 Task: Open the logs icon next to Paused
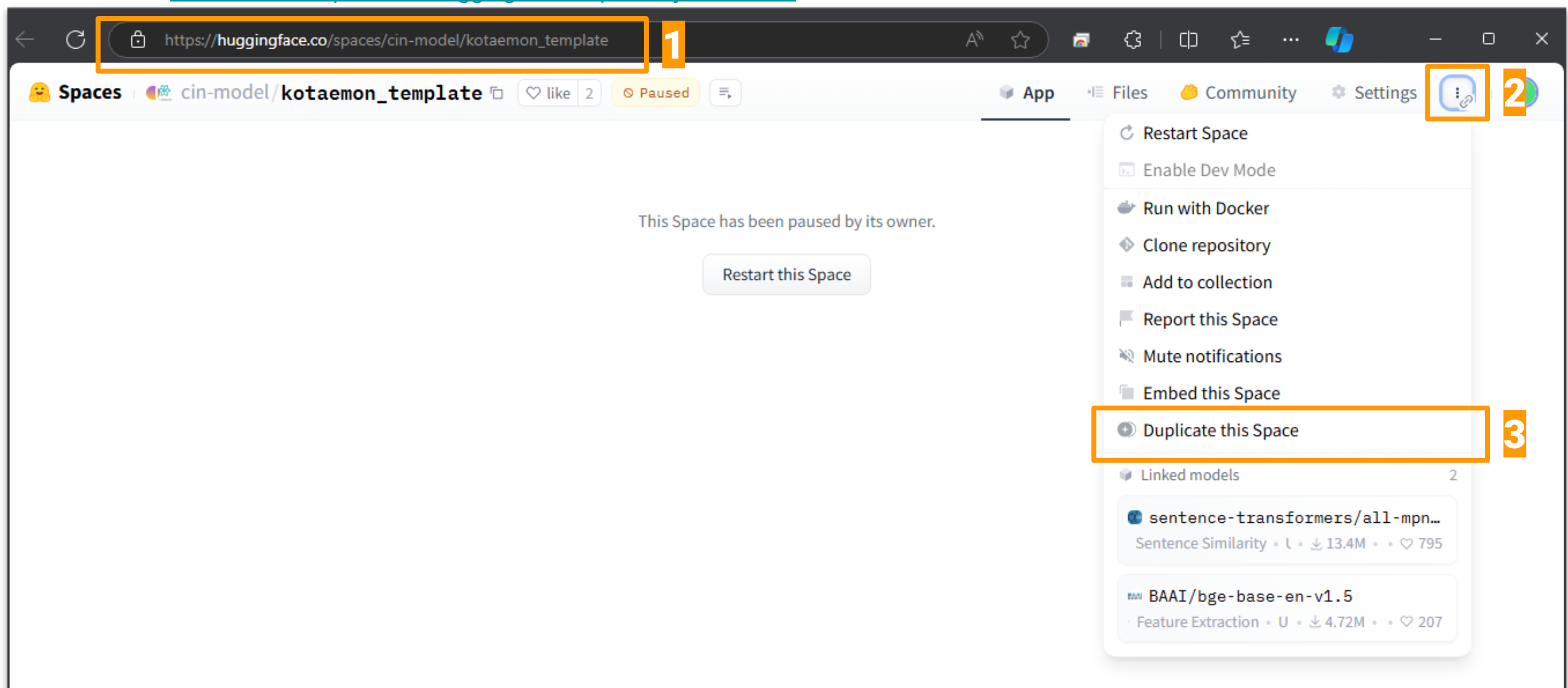[725, 93]
